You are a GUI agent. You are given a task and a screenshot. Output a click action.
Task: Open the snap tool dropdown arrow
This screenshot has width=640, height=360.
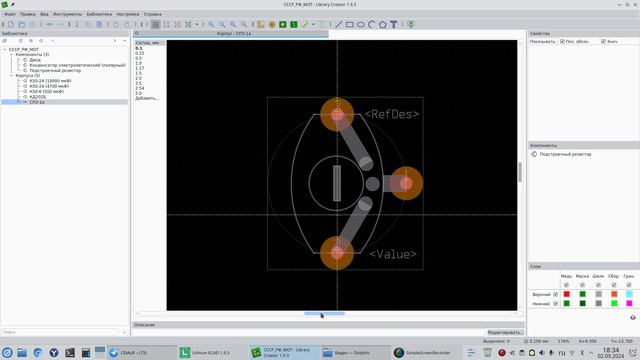point(196,24)
